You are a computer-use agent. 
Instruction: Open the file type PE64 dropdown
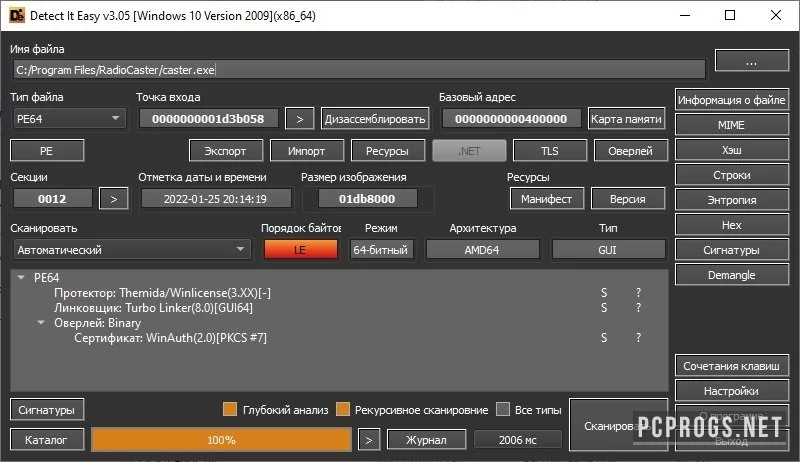pyautogui.click(x=68, y=119)
